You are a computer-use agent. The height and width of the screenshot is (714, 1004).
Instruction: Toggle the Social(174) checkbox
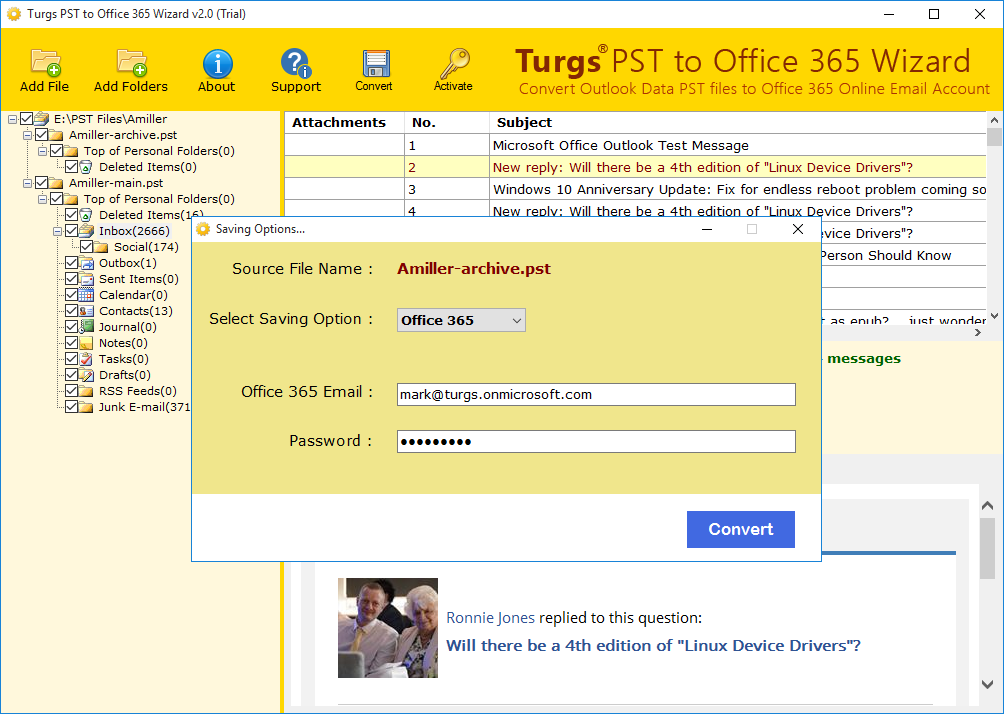(x=86, y=247)
